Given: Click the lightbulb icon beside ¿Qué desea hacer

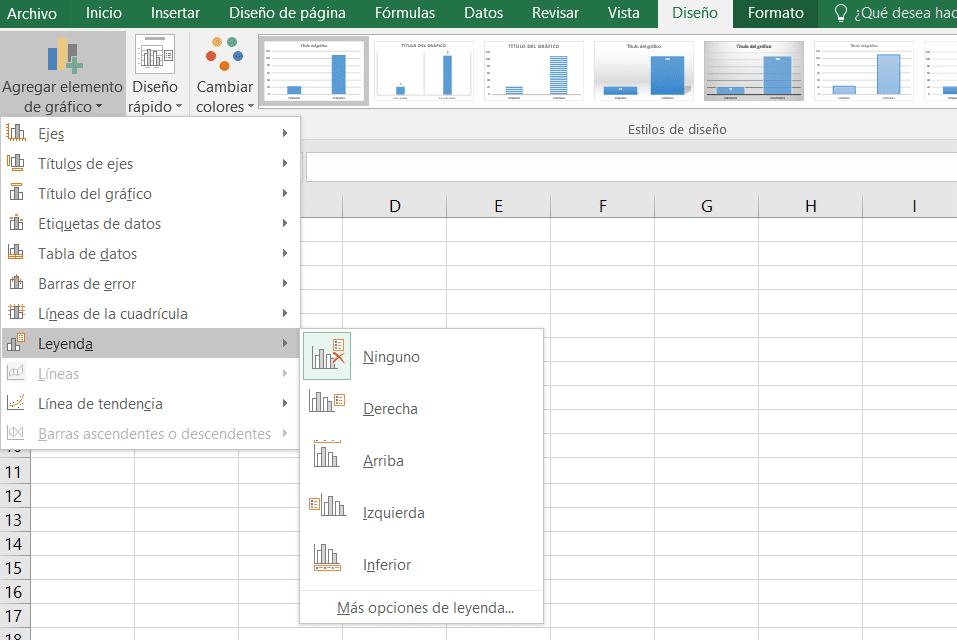Looking at the screenshot, I should click(840, 13).
